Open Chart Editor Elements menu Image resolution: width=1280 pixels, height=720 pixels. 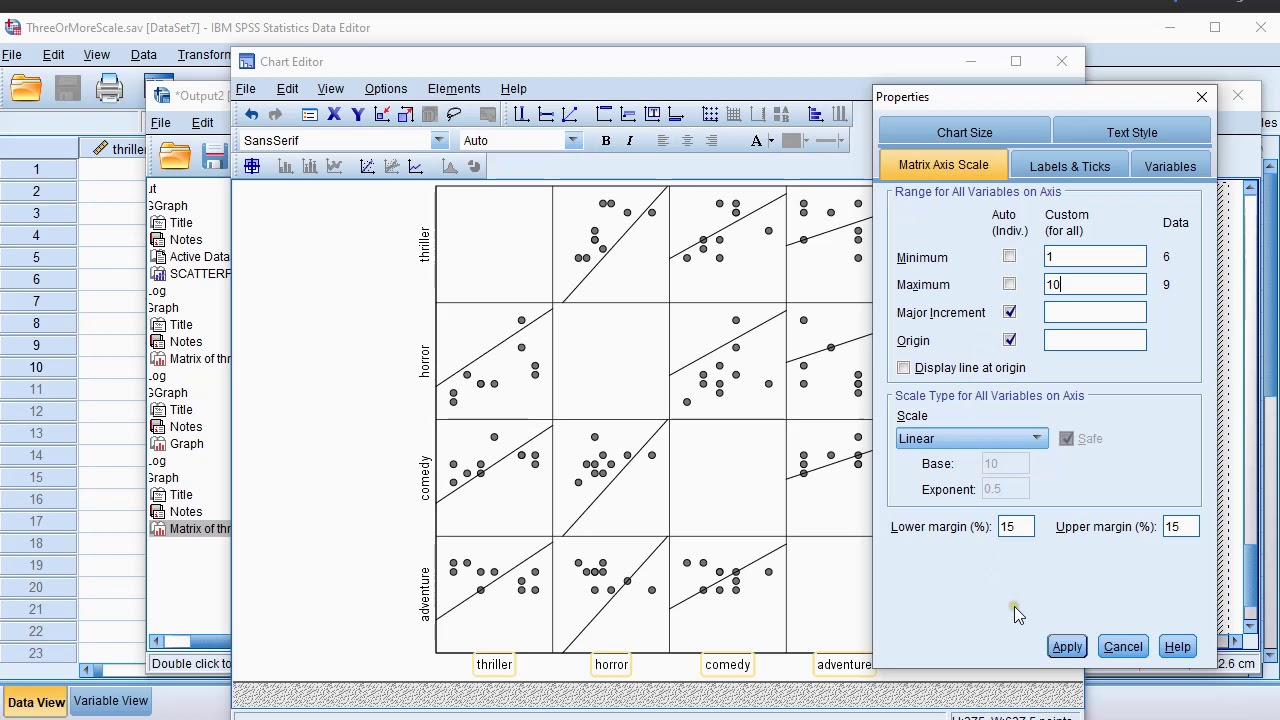click(453, 89)
